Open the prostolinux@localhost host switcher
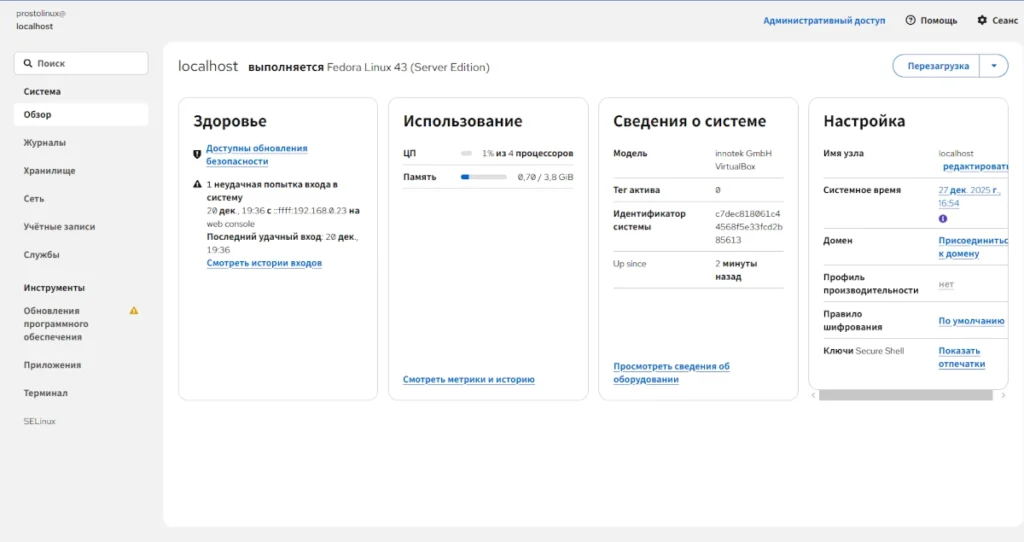 point(41,20)
